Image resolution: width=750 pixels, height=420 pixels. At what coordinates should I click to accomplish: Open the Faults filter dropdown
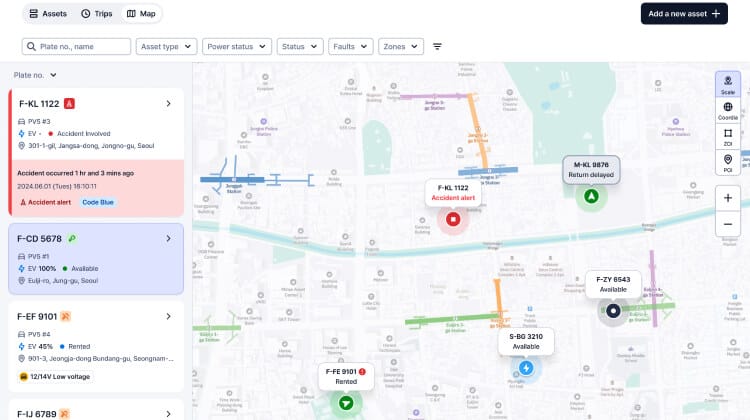point(351,47)
